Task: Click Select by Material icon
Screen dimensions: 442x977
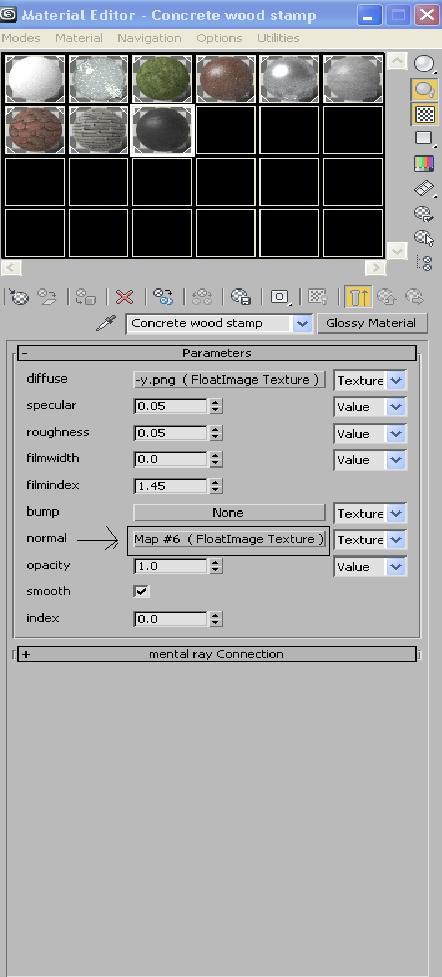Action: coord(424,238)
